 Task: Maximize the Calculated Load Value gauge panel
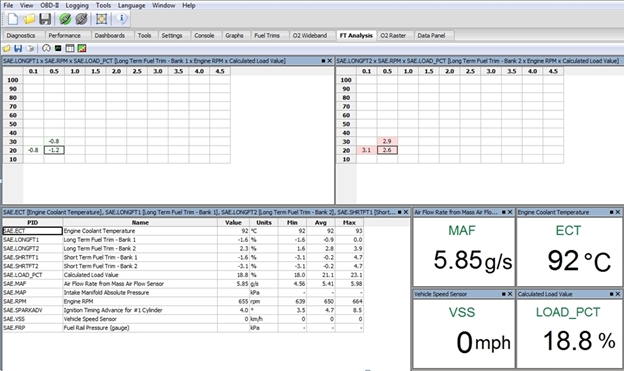[611, 294]
